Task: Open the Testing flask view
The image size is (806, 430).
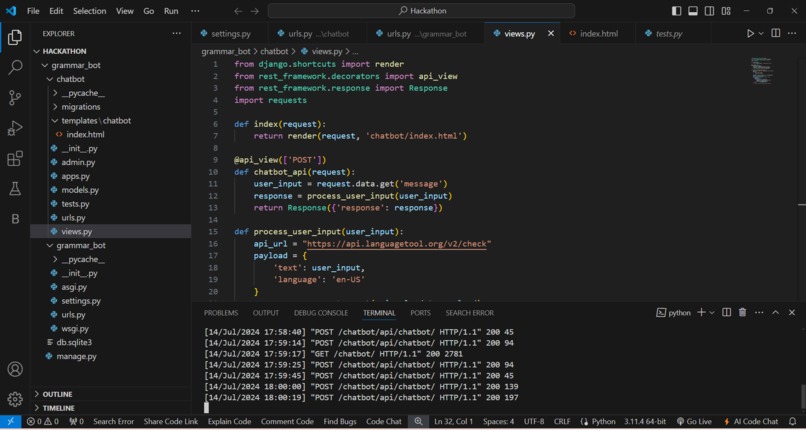Action: (15, 189)
